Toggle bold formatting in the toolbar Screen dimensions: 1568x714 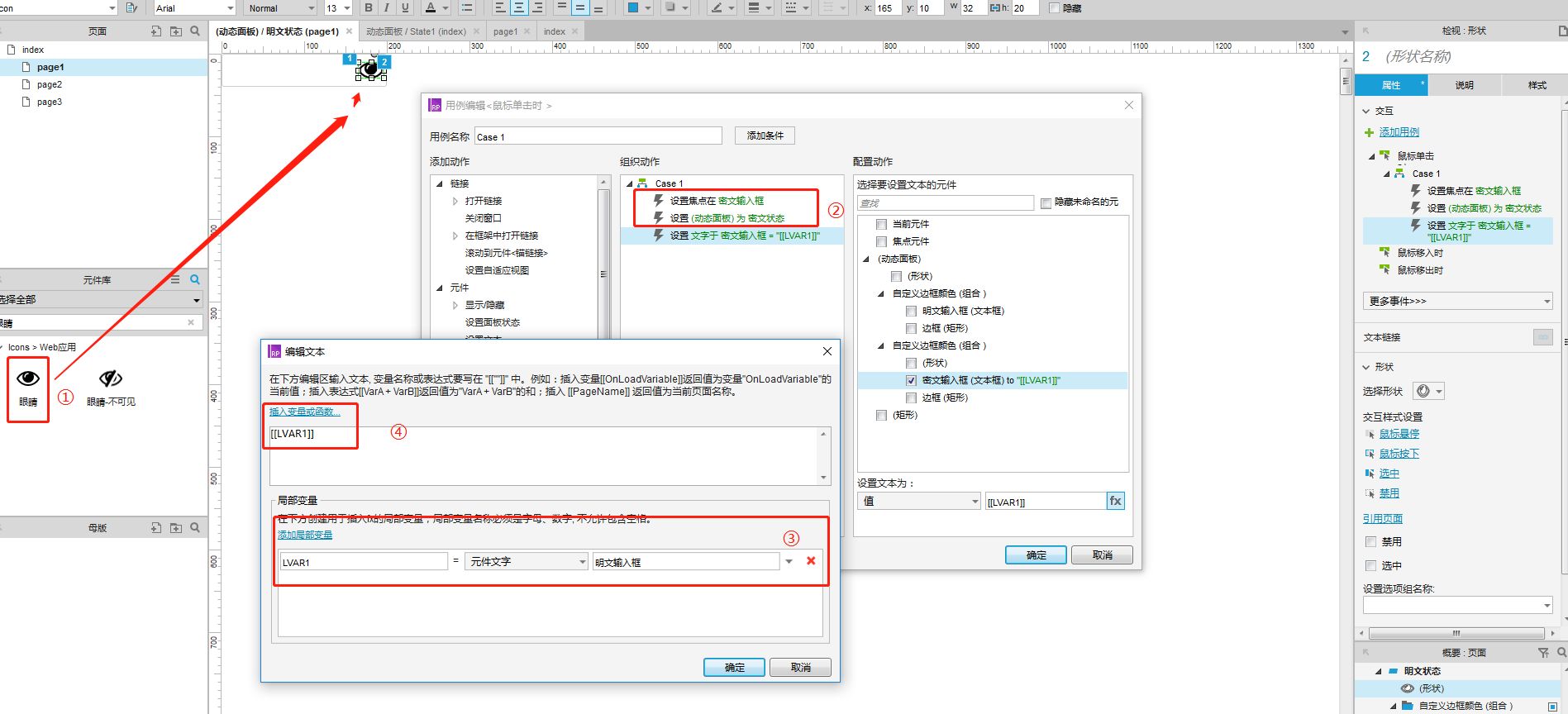coord(369,7)
